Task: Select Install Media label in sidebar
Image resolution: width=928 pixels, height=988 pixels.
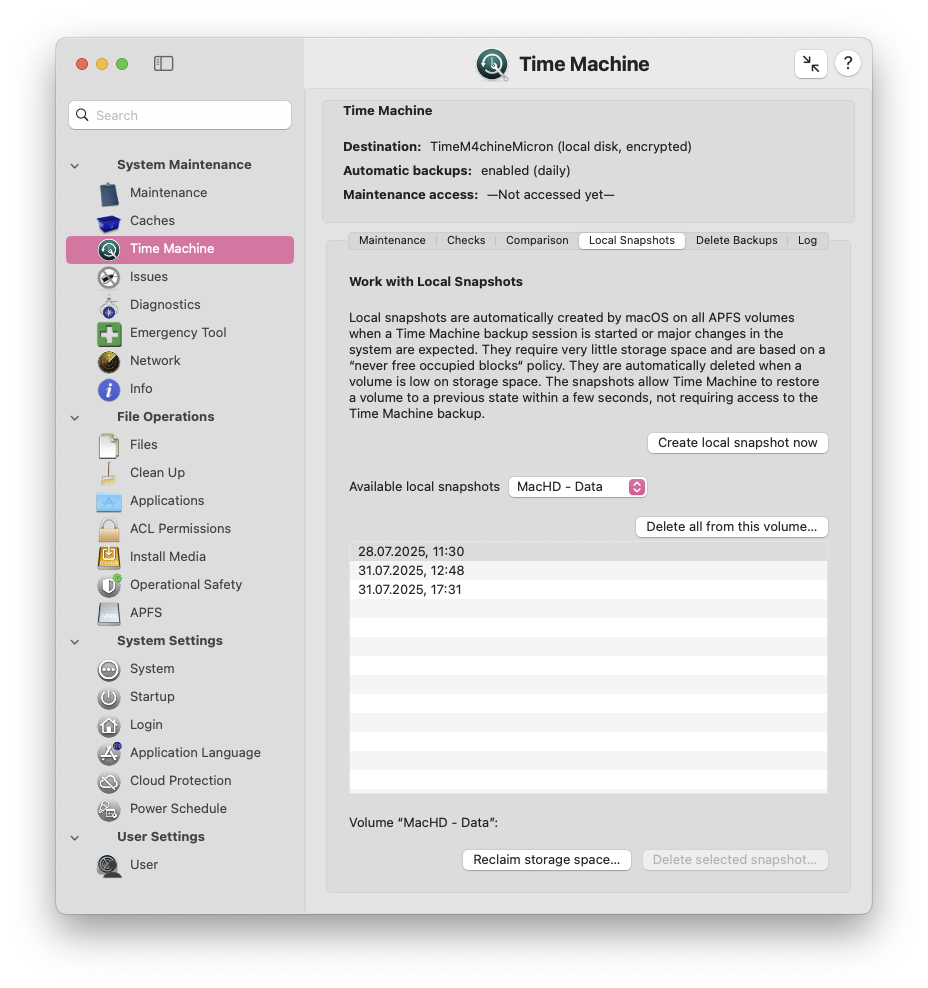Action: click(168, 557)
